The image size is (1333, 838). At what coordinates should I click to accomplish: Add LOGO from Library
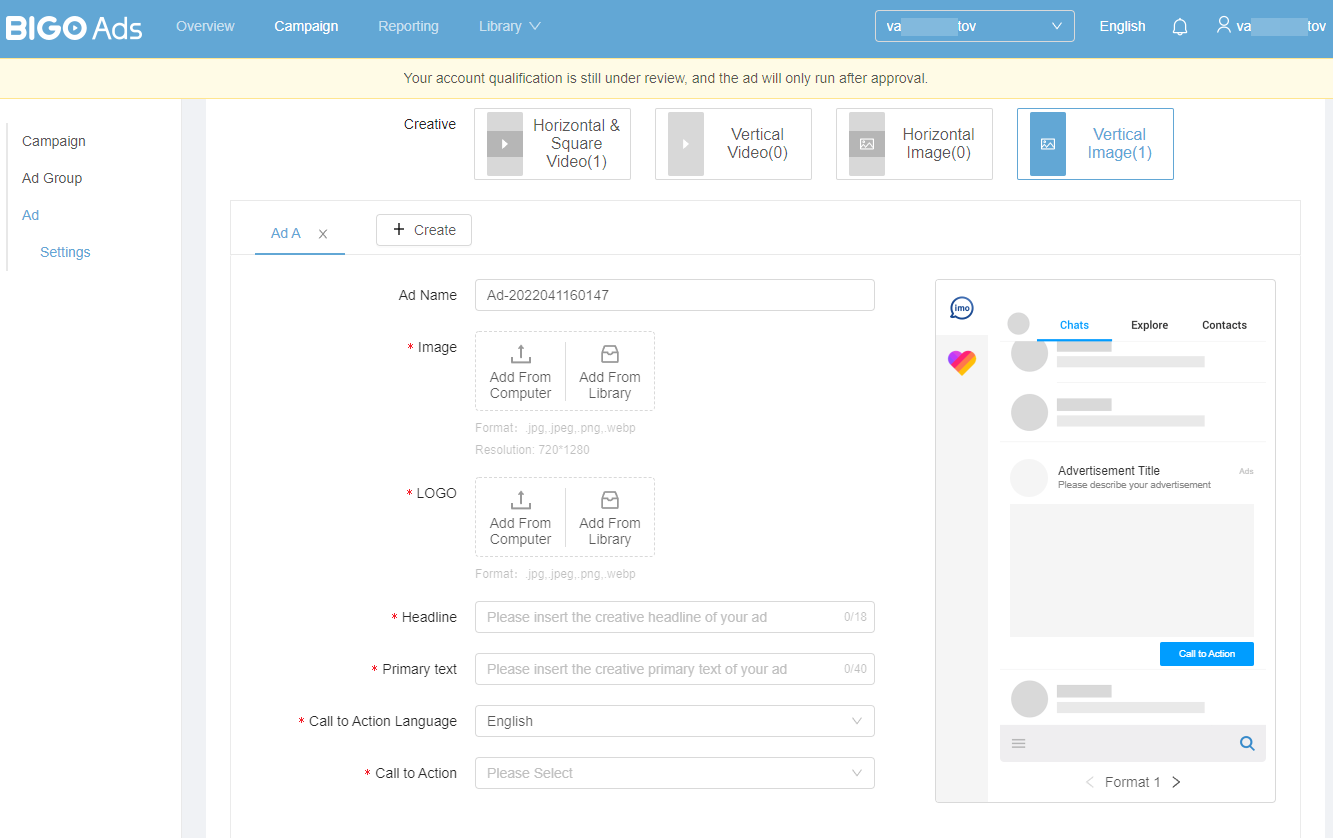(x=610, y=517)
